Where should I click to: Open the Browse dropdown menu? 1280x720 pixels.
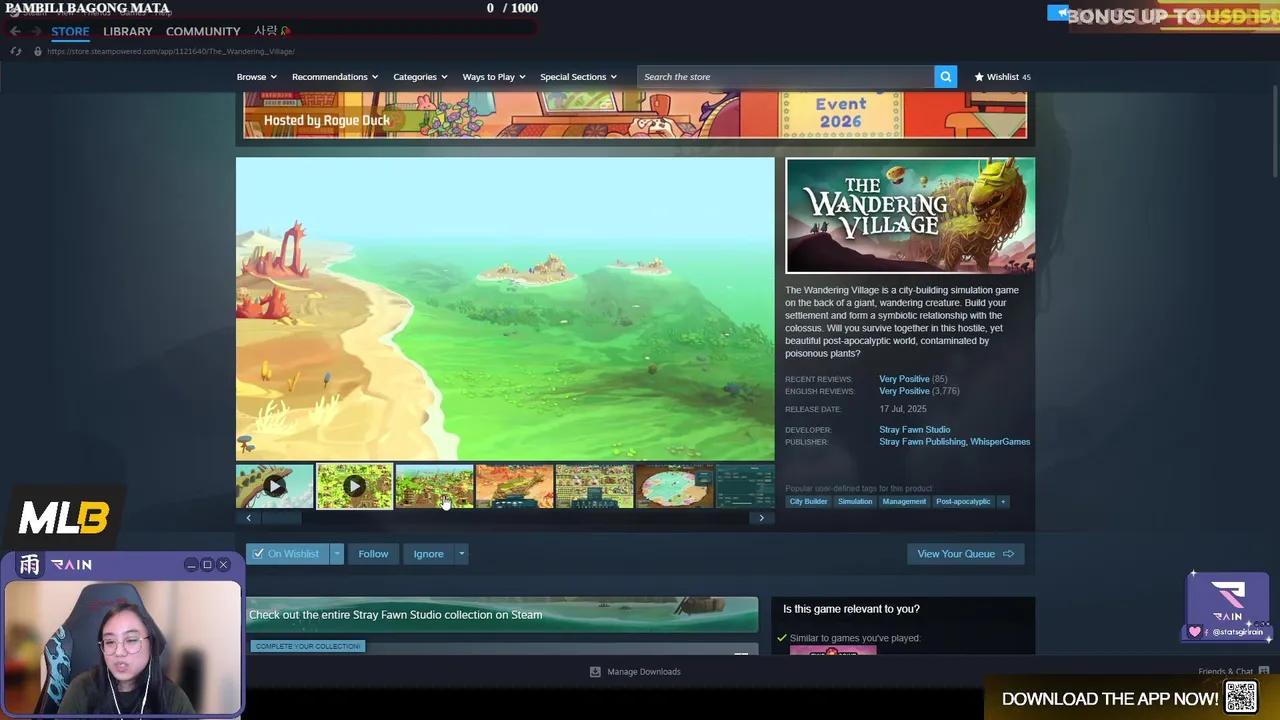256,77
